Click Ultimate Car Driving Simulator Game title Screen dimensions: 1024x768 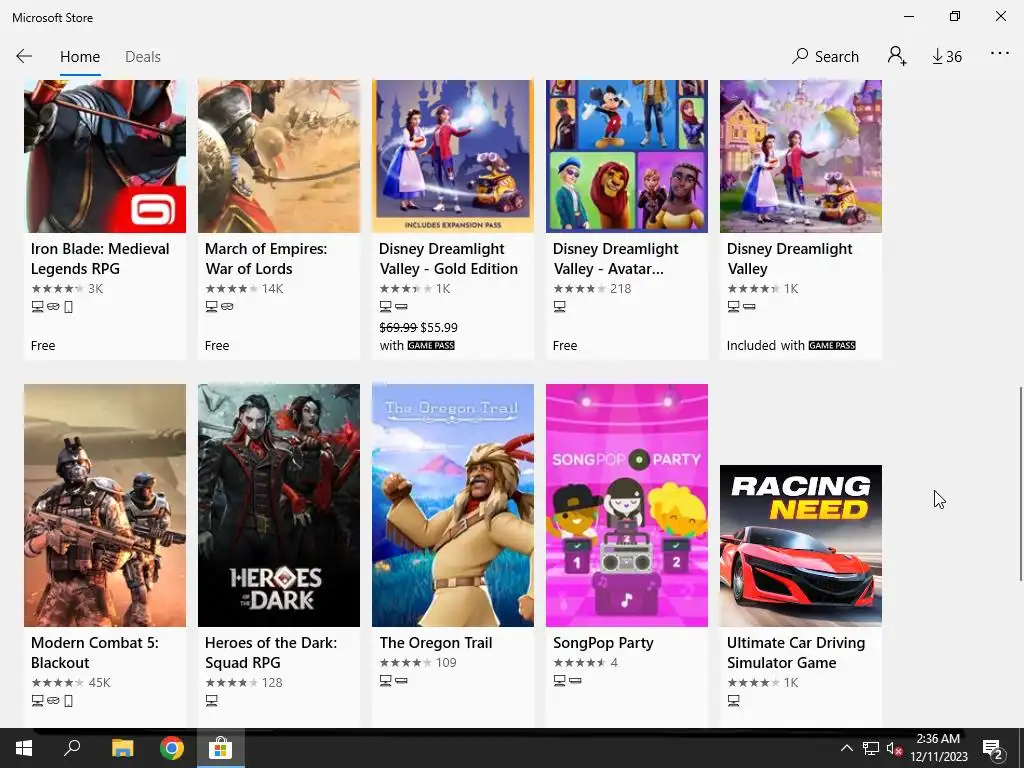(796, 652)
